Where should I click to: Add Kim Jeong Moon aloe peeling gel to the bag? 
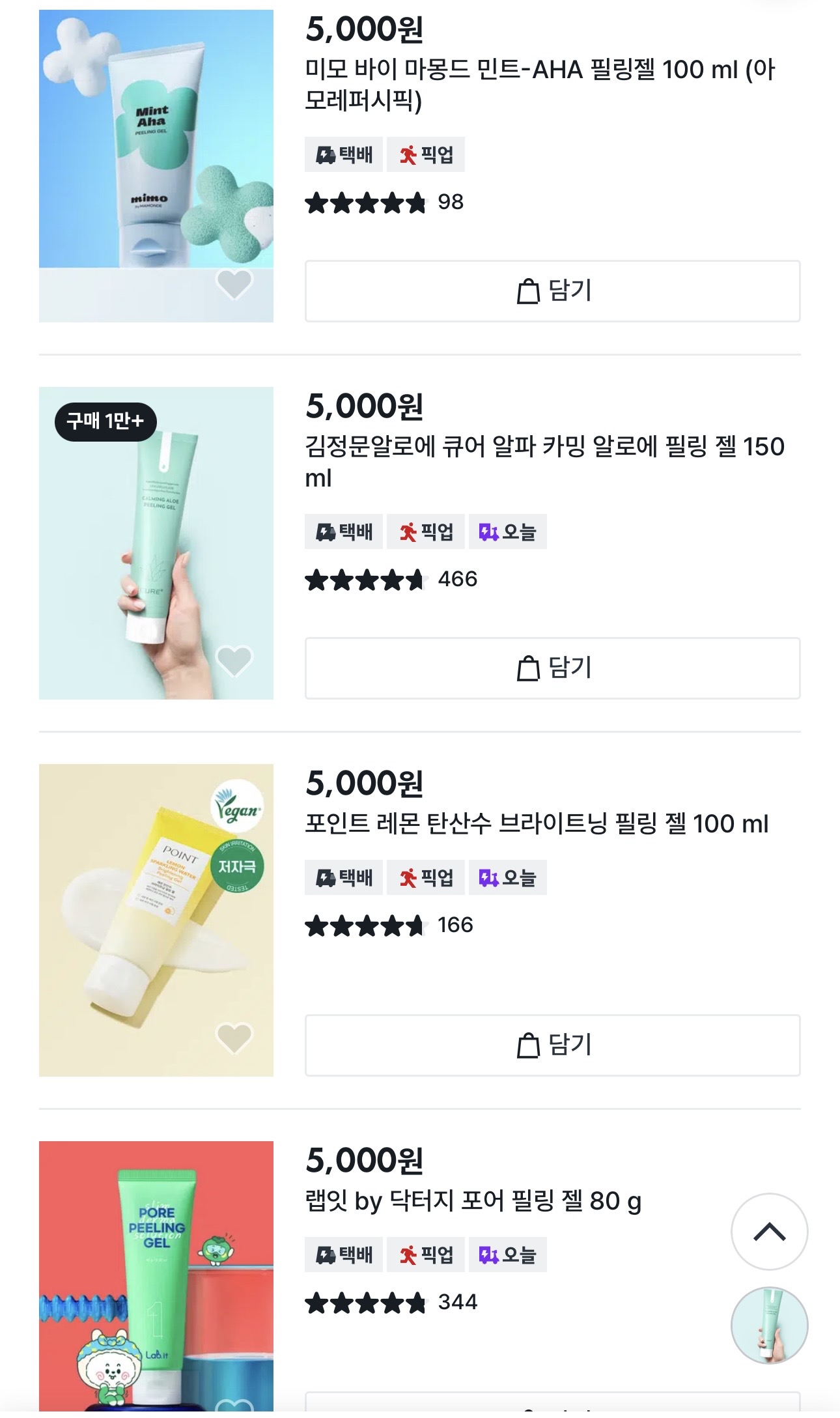pos(552,668)
